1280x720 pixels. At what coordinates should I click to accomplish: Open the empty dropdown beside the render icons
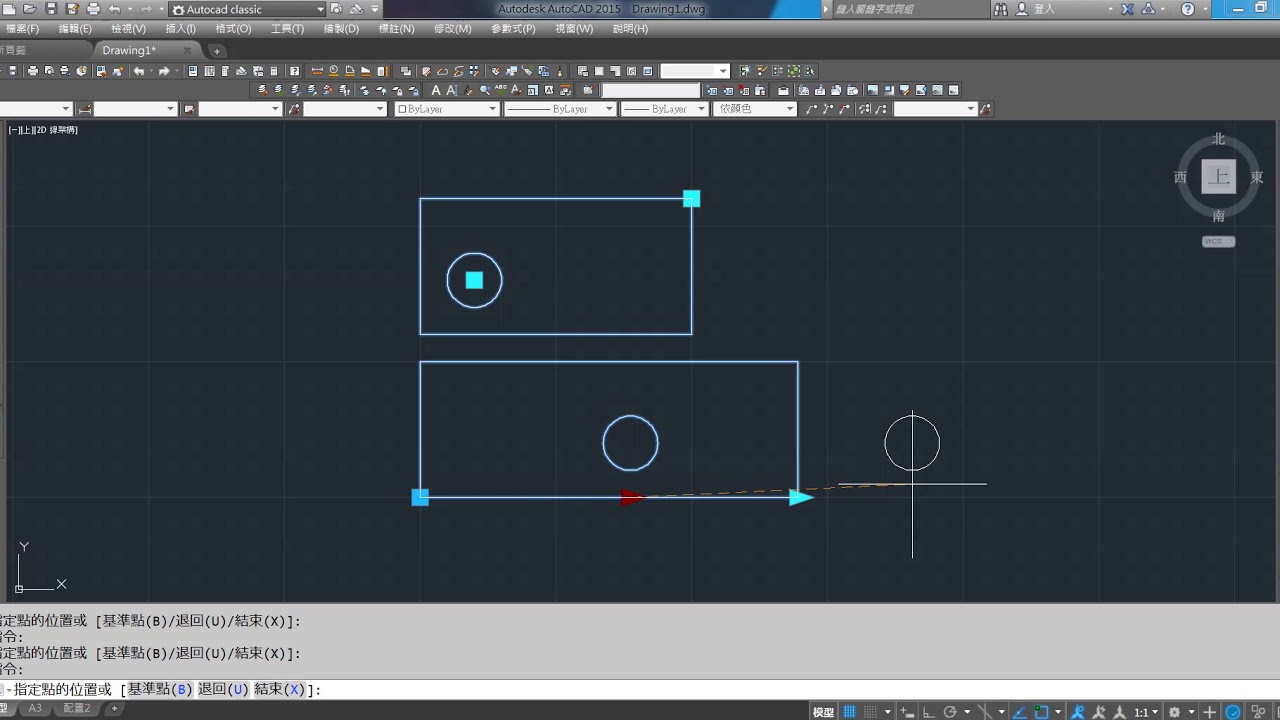click(695, 71)
